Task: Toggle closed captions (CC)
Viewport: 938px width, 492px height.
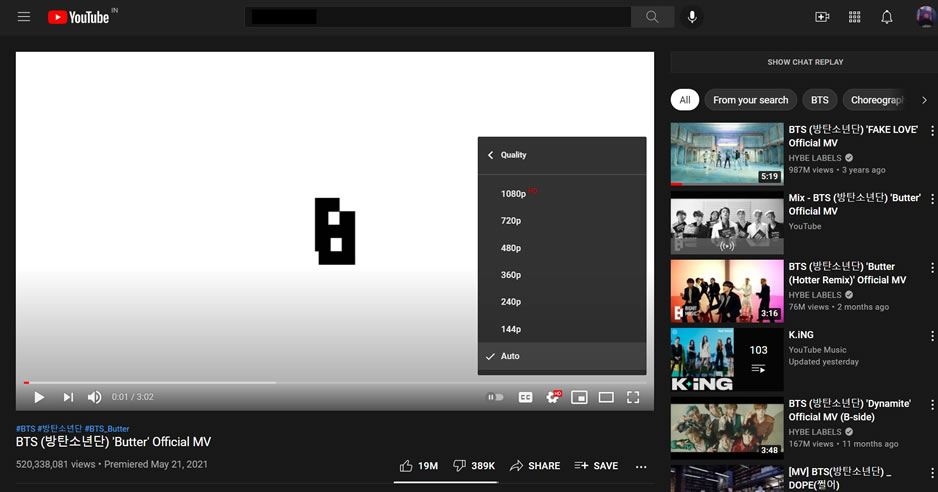Action: pyautogui.click(x=525, y=397)
